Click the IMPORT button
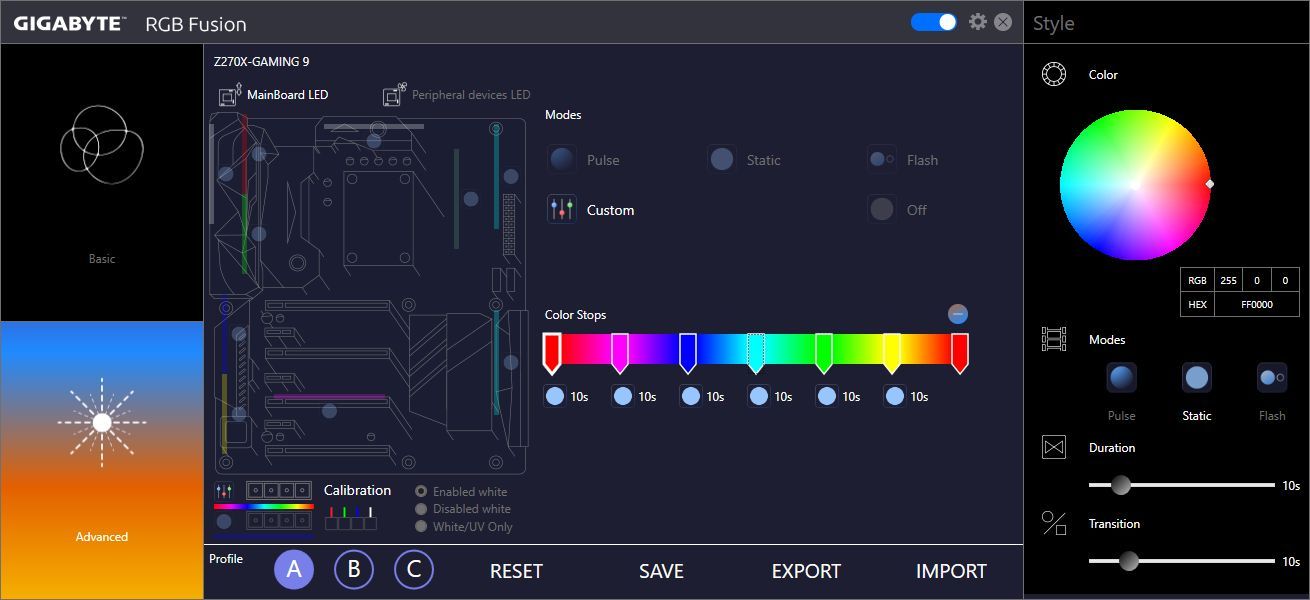 click(x=951, y=571)
